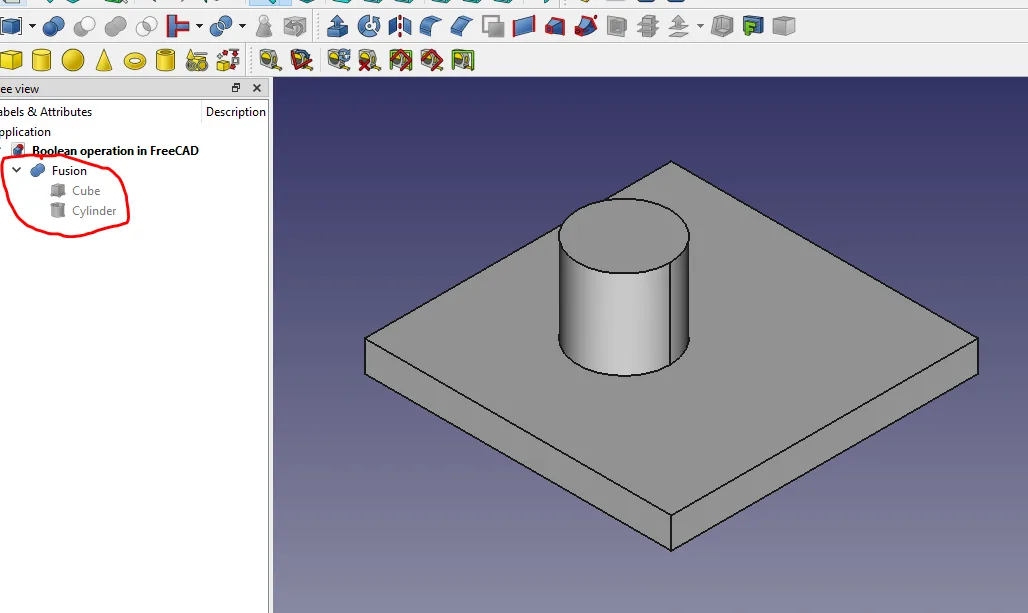Add a Sphere primitive

72,61
